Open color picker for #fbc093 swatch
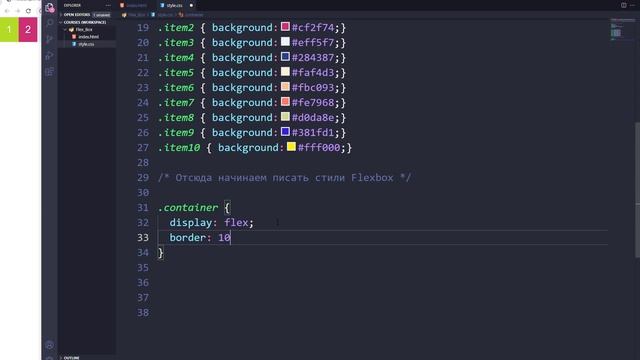 coord(285,87)
